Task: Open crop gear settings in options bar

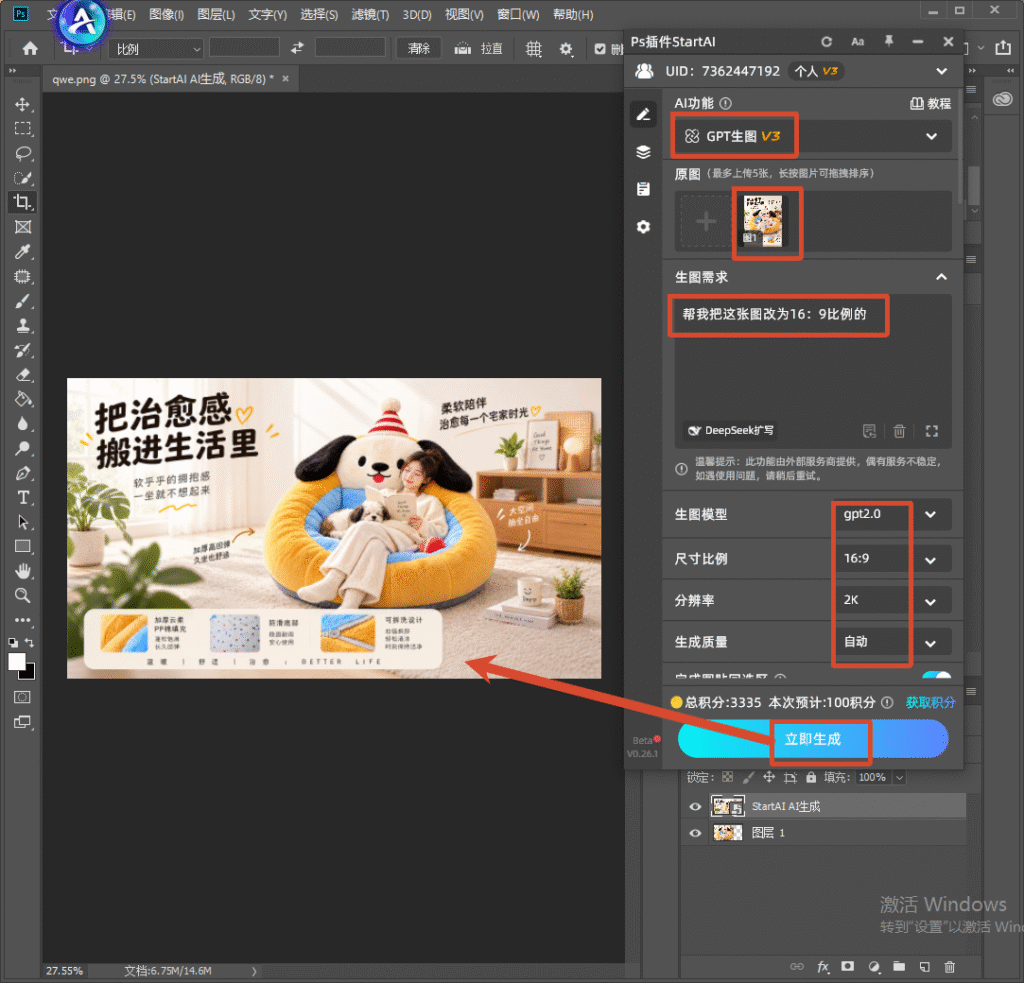Action: click(x=566, y=49)
